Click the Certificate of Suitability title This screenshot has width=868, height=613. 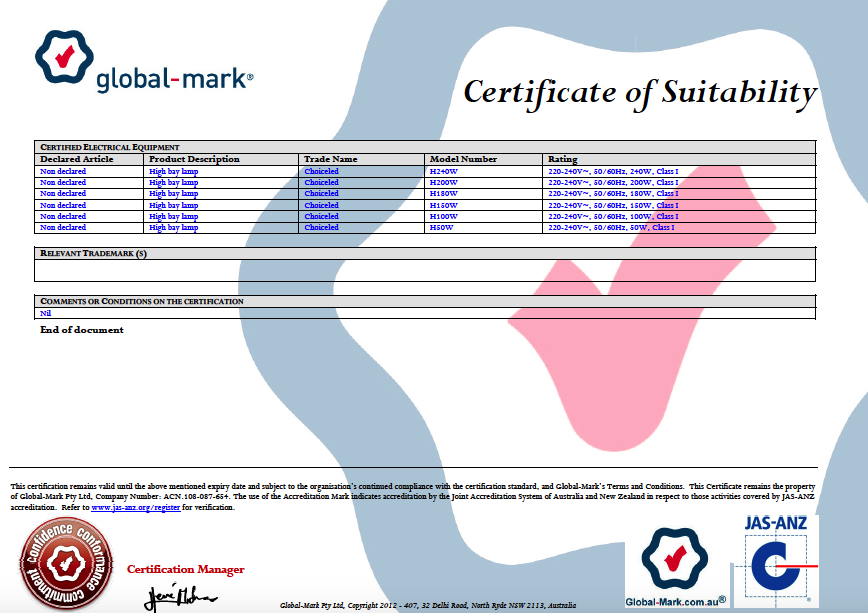coord(640,93)
